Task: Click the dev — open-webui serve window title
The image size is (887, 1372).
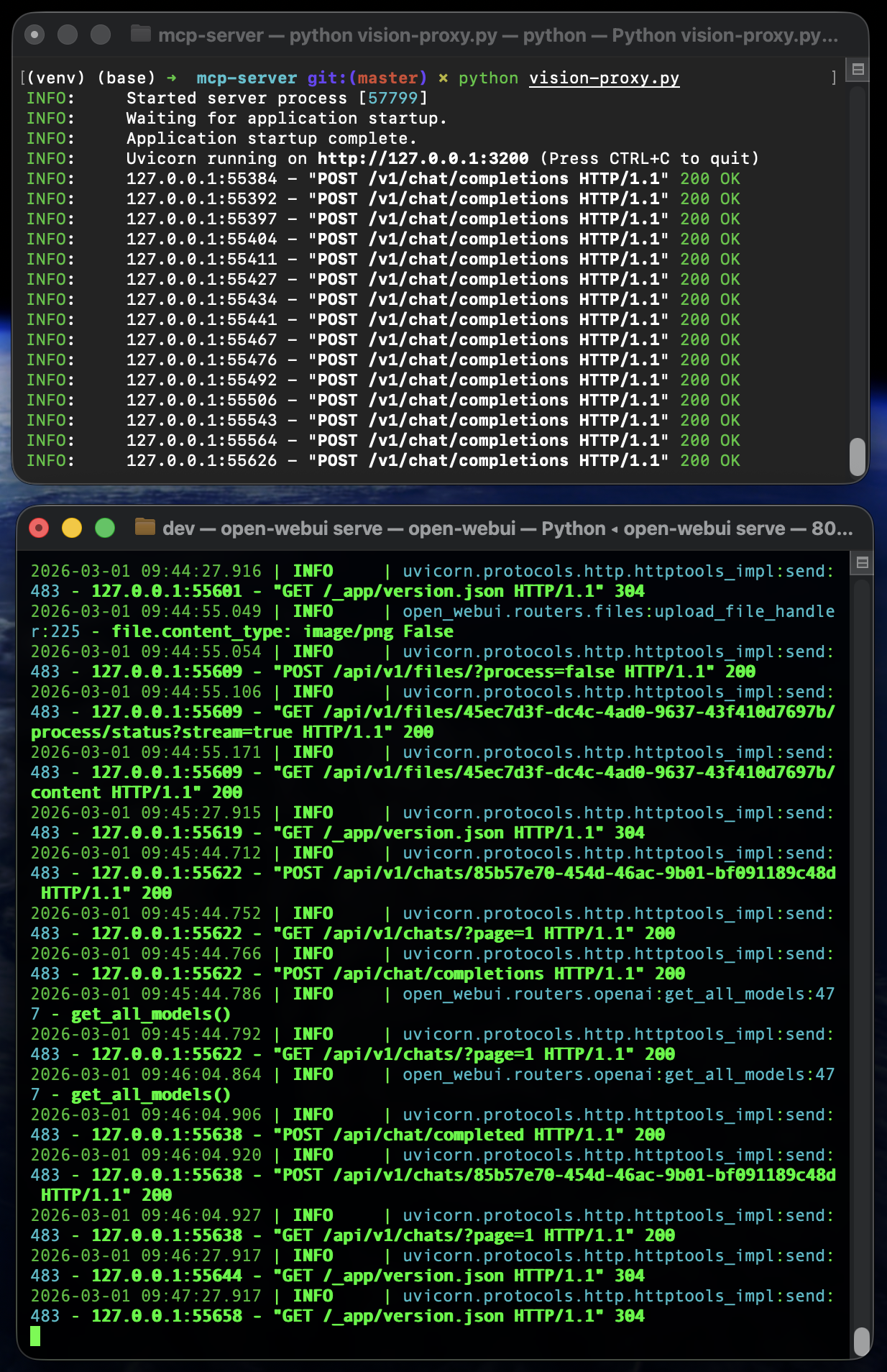Action: pos(507,529)
